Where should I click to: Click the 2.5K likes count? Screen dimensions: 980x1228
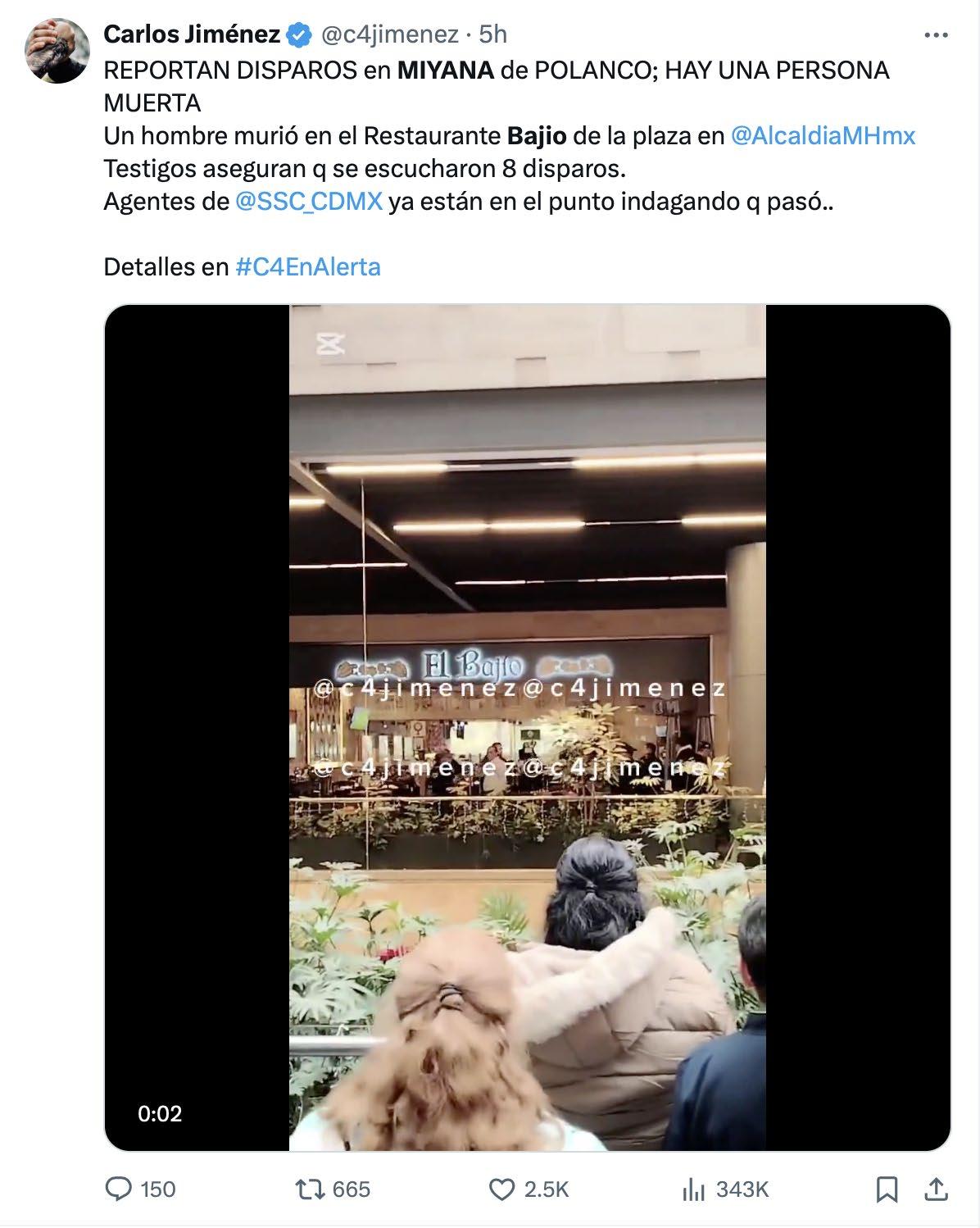tap(546, 1189)
